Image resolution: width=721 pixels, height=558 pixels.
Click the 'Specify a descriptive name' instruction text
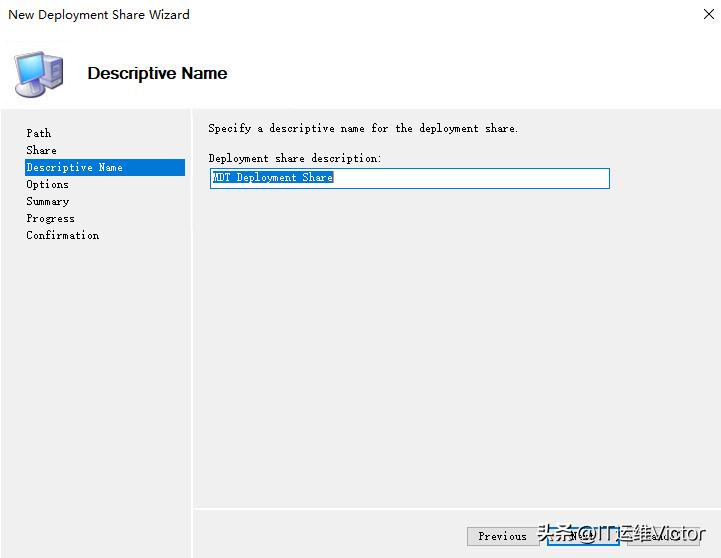(x=363, y=129)
